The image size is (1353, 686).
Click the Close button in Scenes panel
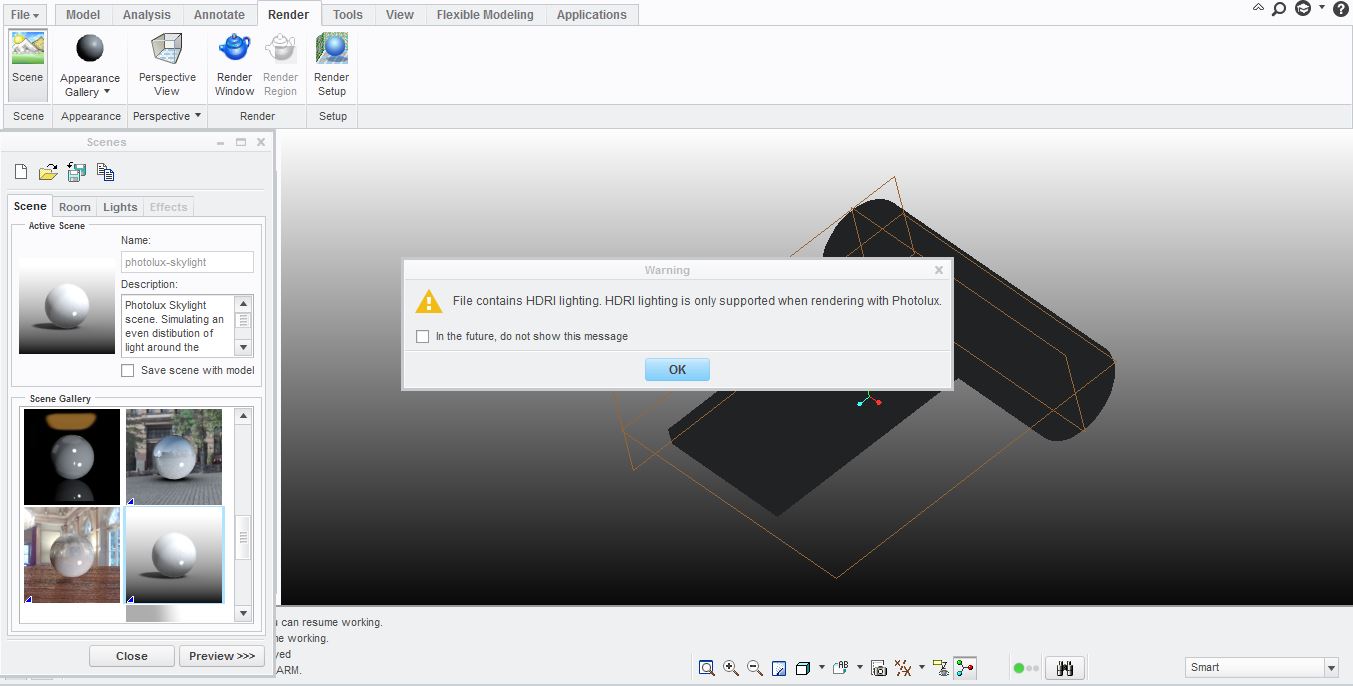(132, 656)
